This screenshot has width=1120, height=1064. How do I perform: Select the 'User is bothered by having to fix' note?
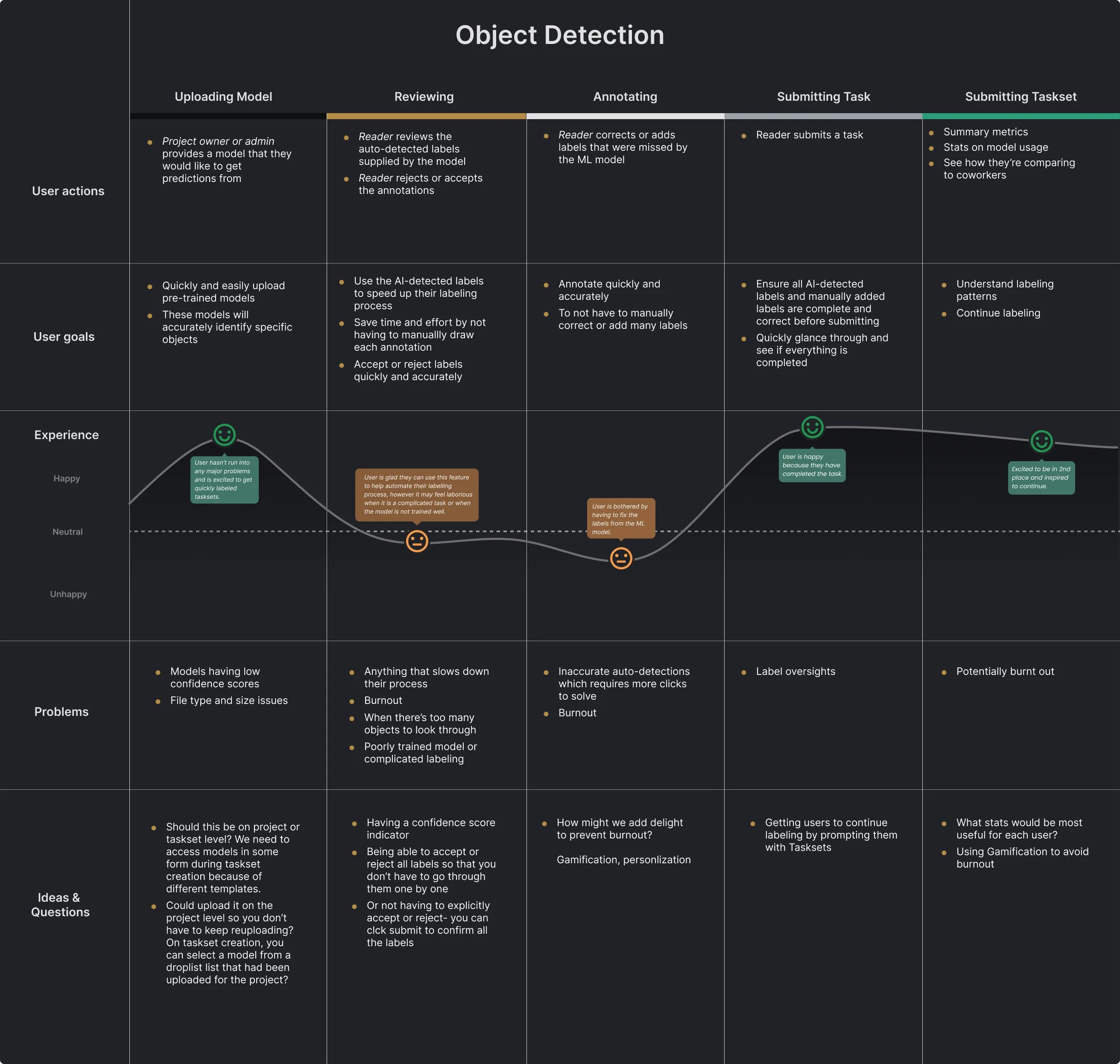[x=620, y=519]
